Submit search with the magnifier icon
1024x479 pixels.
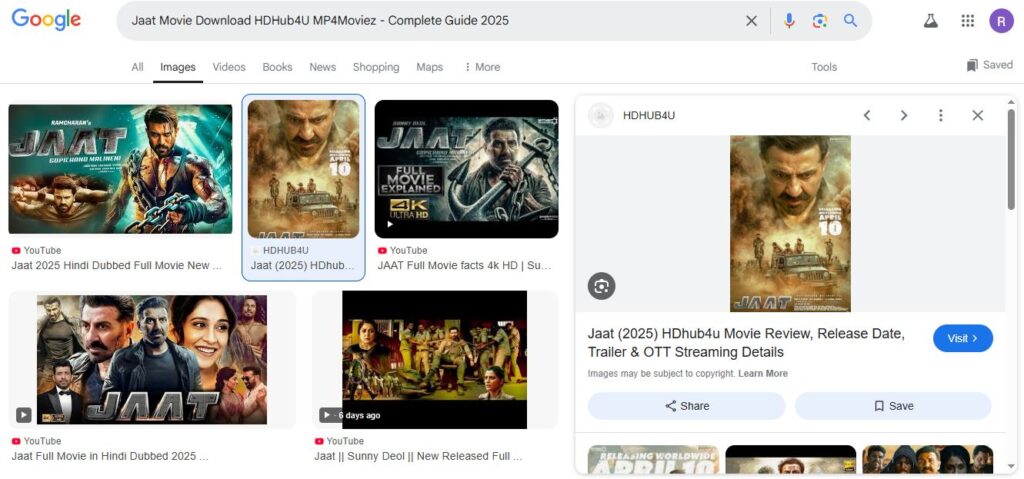click(850, 21)
